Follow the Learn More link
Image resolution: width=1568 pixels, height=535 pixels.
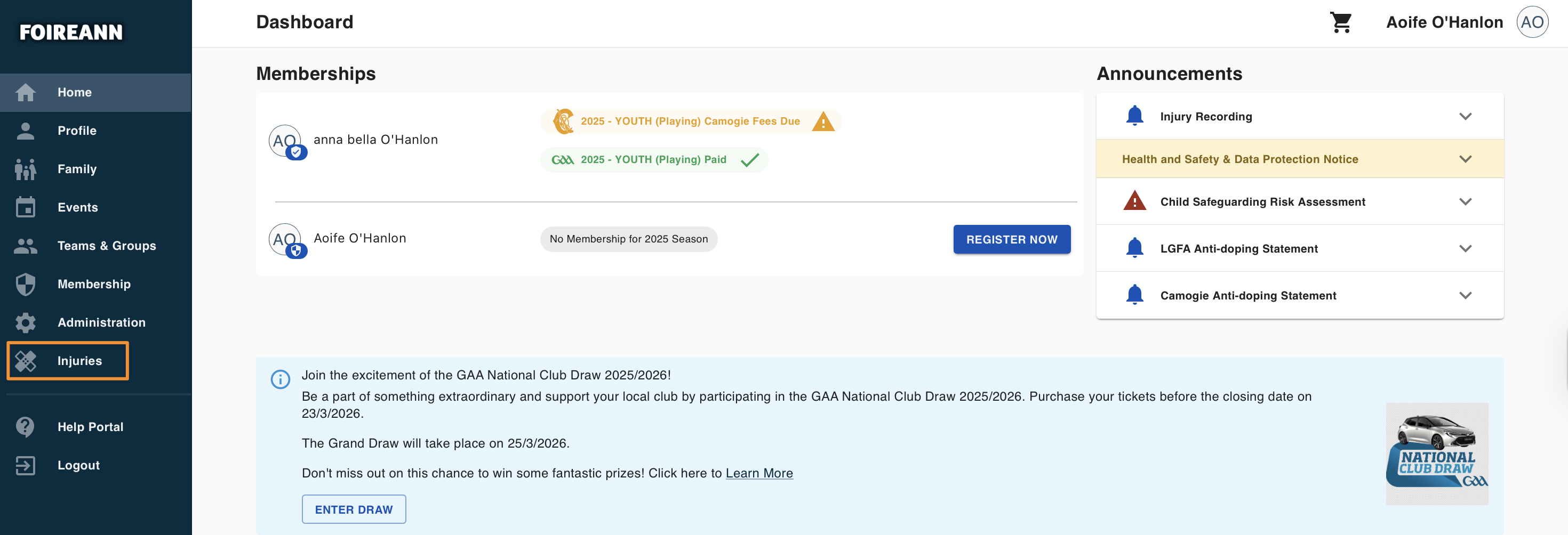tap(759, 473)
